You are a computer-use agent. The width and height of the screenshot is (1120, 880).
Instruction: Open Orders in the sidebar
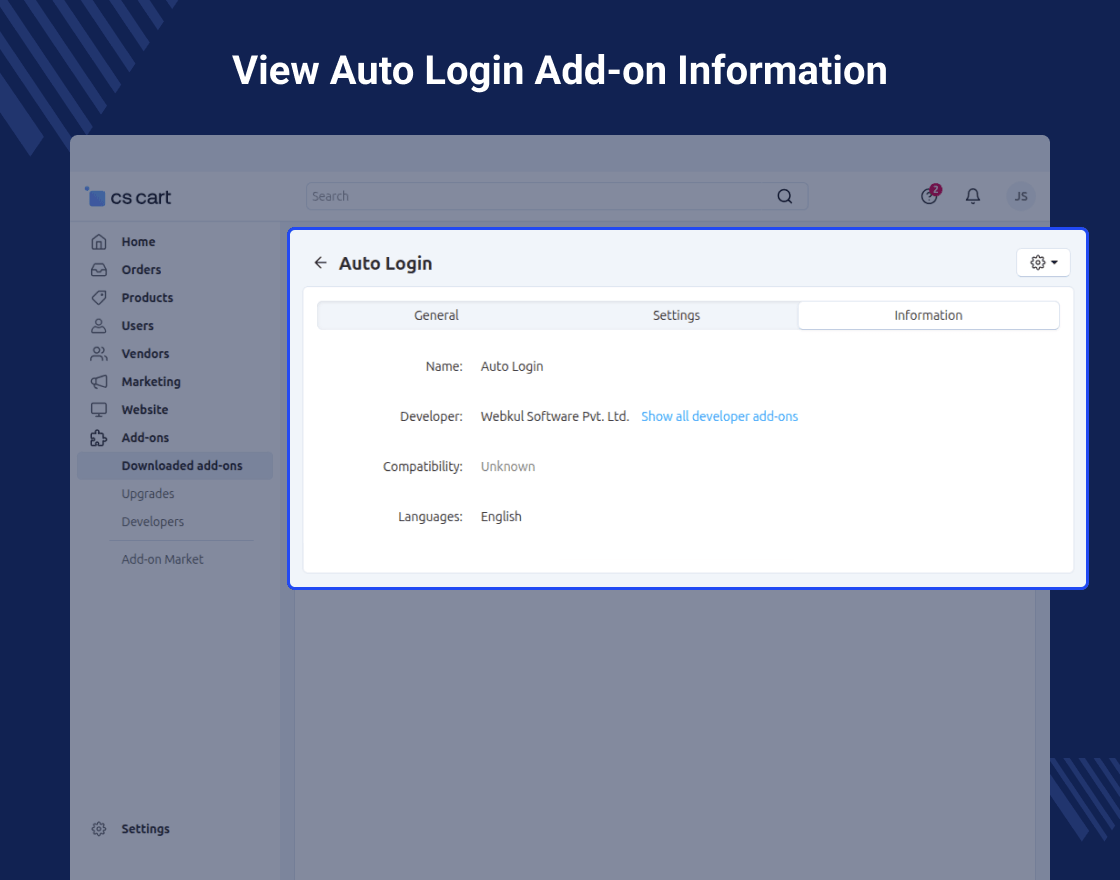point(141,270)
